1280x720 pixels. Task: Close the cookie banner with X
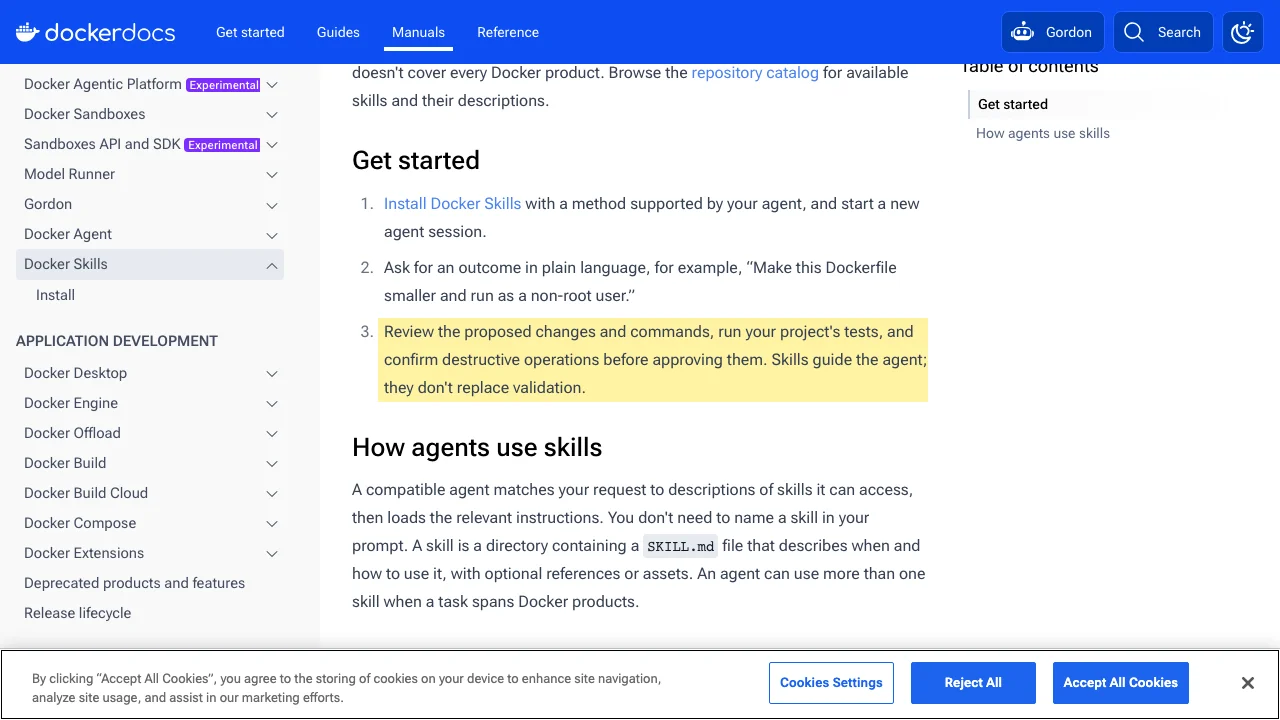point(1248,683)
